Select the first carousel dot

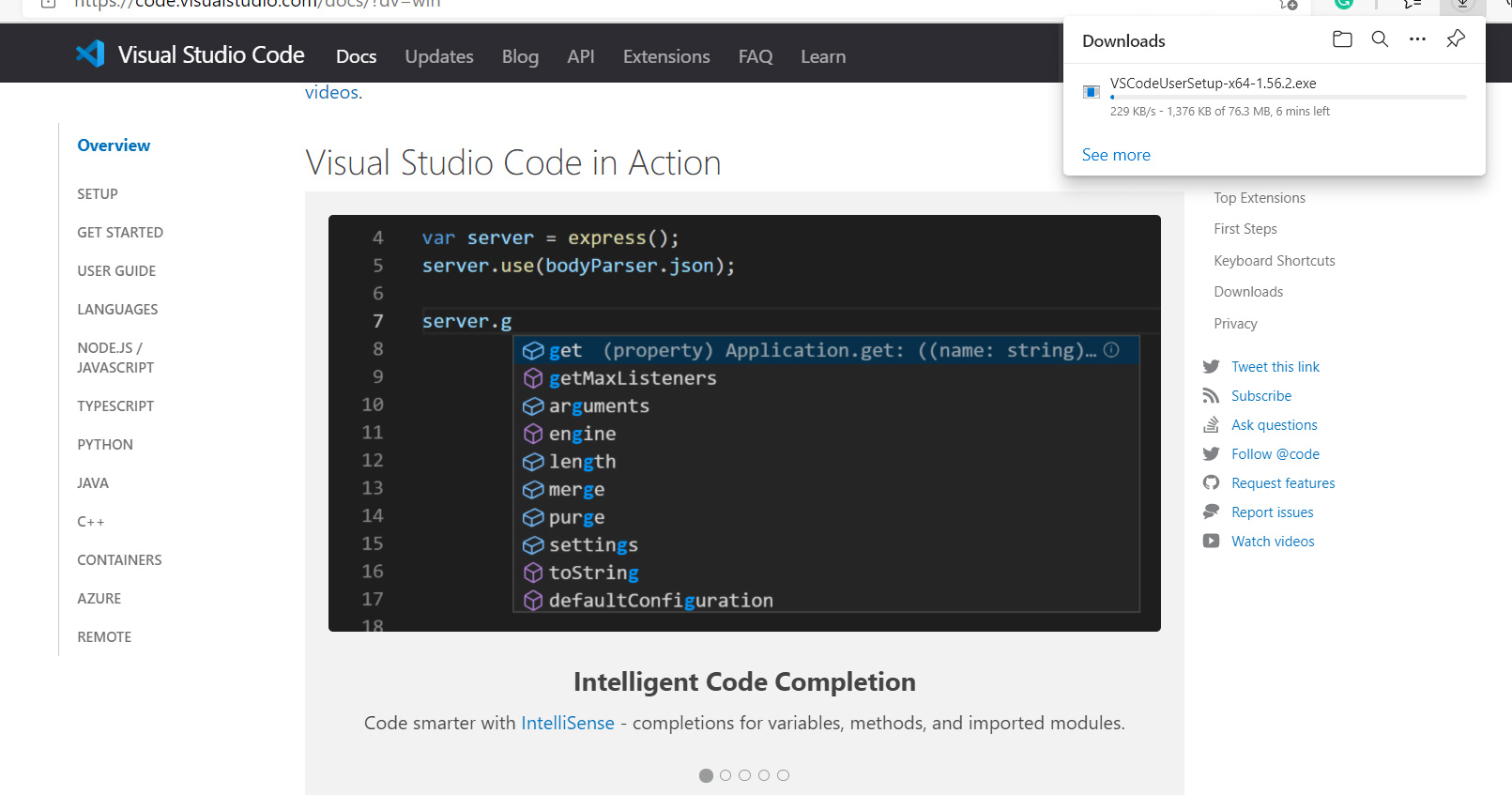click(706, 775)
